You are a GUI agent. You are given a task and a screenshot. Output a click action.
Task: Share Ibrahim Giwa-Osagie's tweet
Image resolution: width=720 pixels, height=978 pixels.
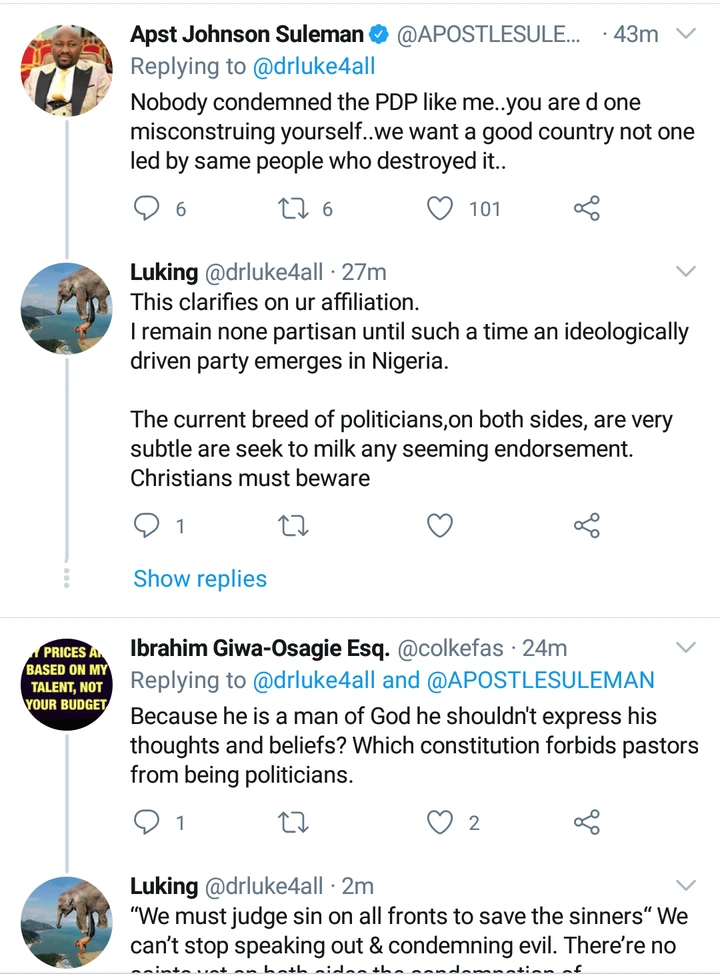pos(587,822)
